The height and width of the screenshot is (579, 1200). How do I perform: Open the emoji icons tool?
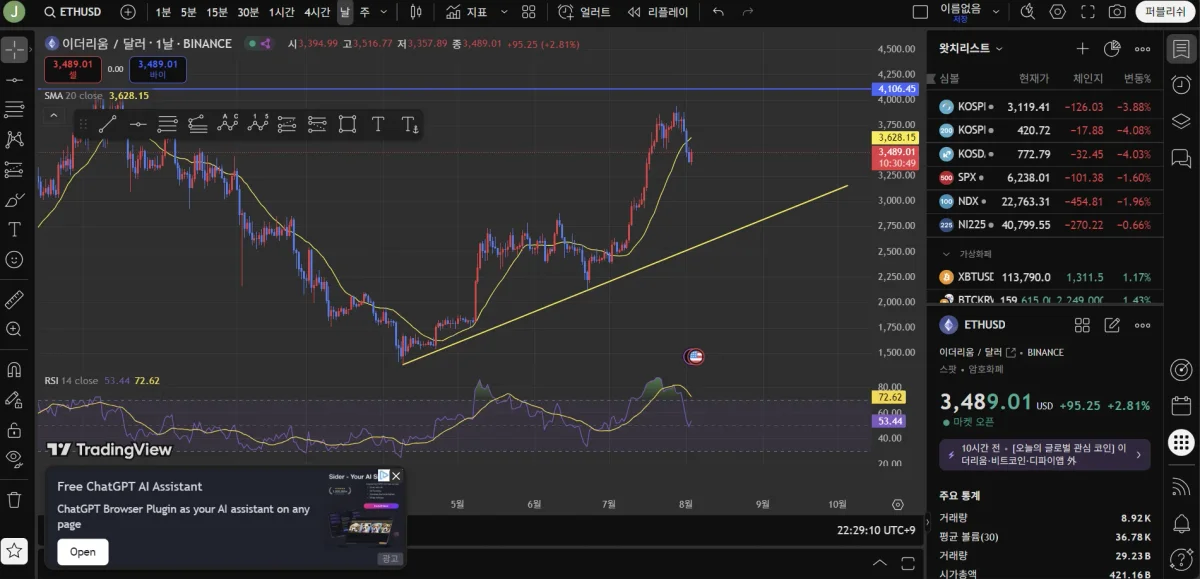pyautogui.click(x=14, y=259)
